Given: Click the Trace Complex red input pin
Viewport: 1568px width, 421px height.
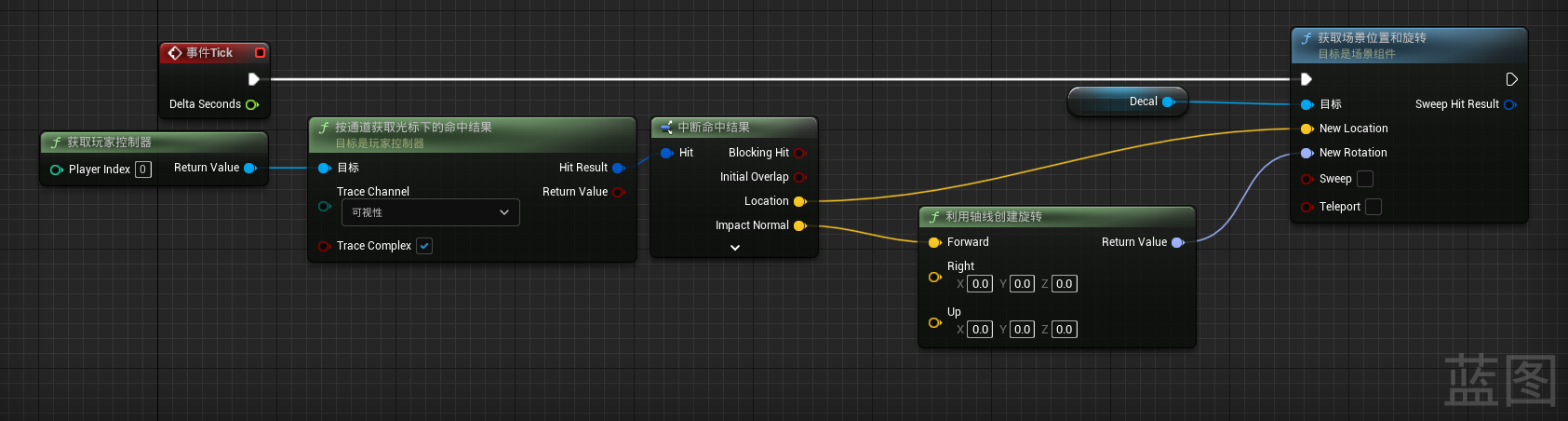Looking at the screenshot, I should click(x=325, y=246).
